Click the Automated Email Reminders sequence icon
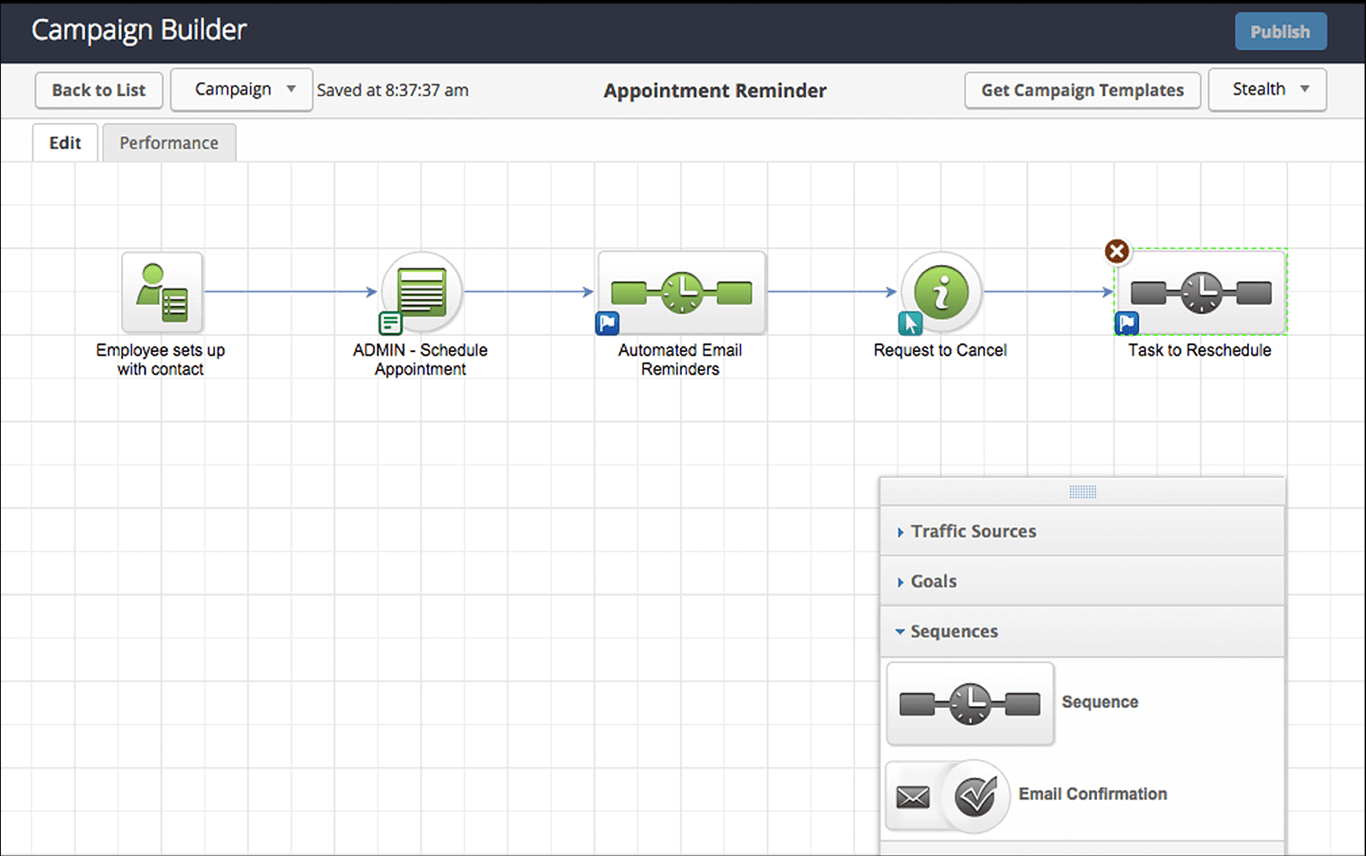 (x=681, y=292)
